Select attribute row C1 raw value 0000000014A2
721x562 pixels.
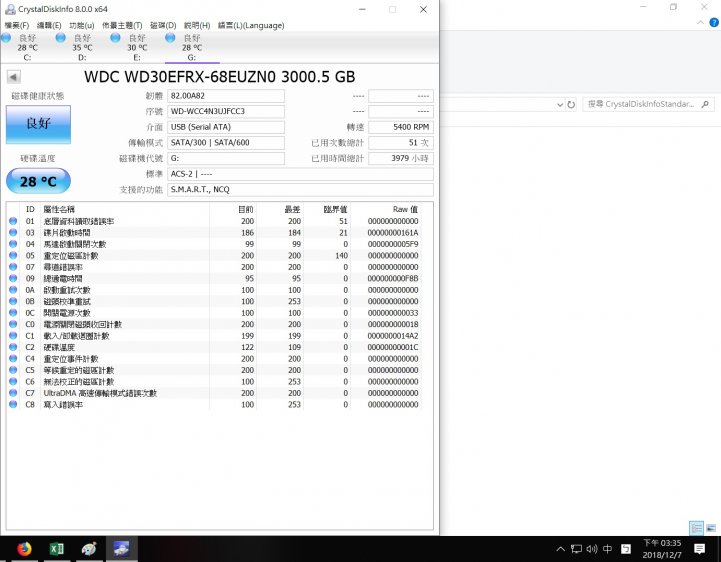point(393,336)
